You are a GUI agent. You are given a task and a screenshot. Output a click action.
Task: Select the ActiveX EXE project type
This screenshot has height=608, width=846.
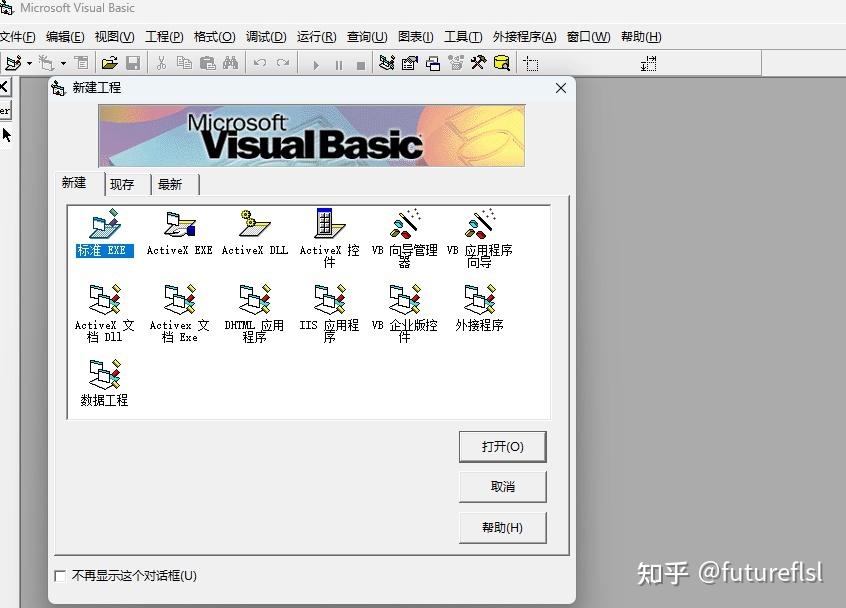coord(180,233)
